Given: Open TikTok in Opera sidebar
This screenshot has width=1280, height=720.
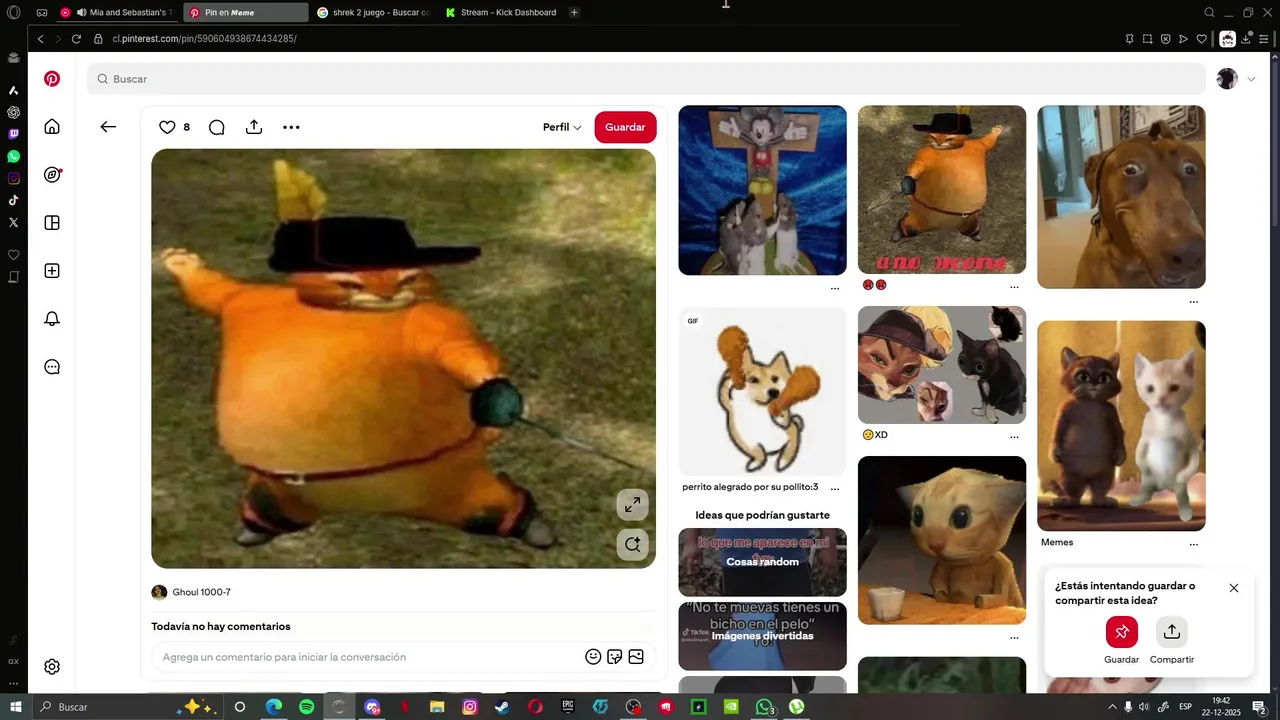Looking at the screenshot, I should tap(13, 200).
